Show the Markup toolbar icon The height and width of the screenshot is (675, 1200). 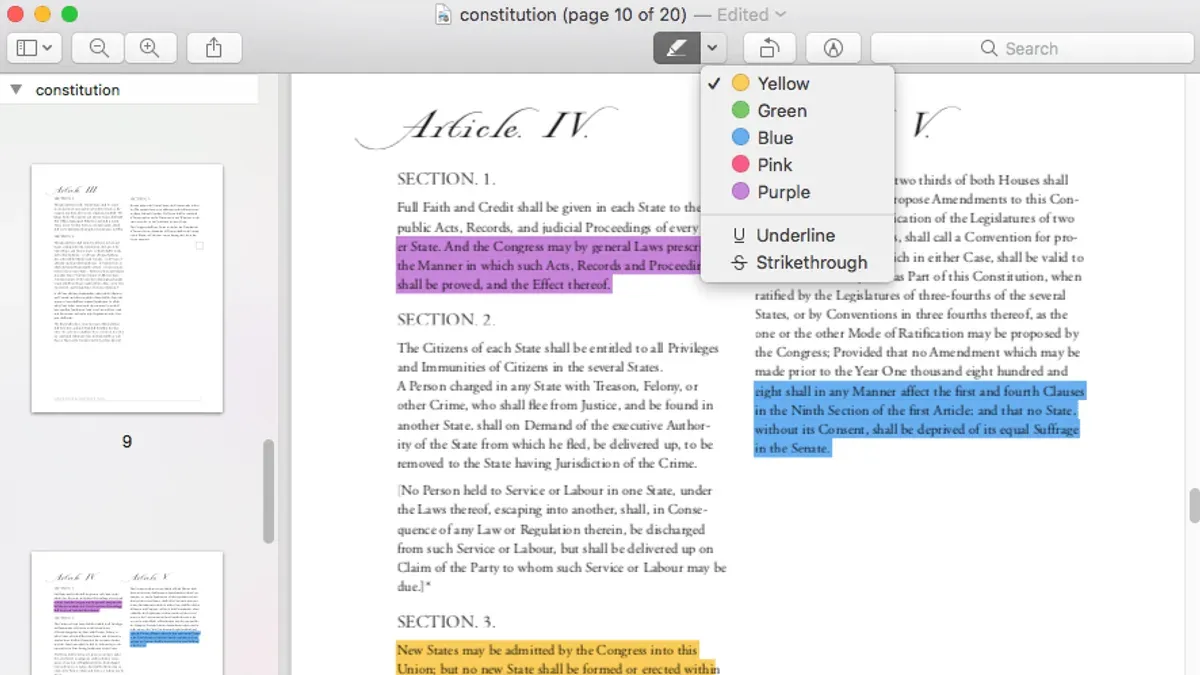pos(833,48)
